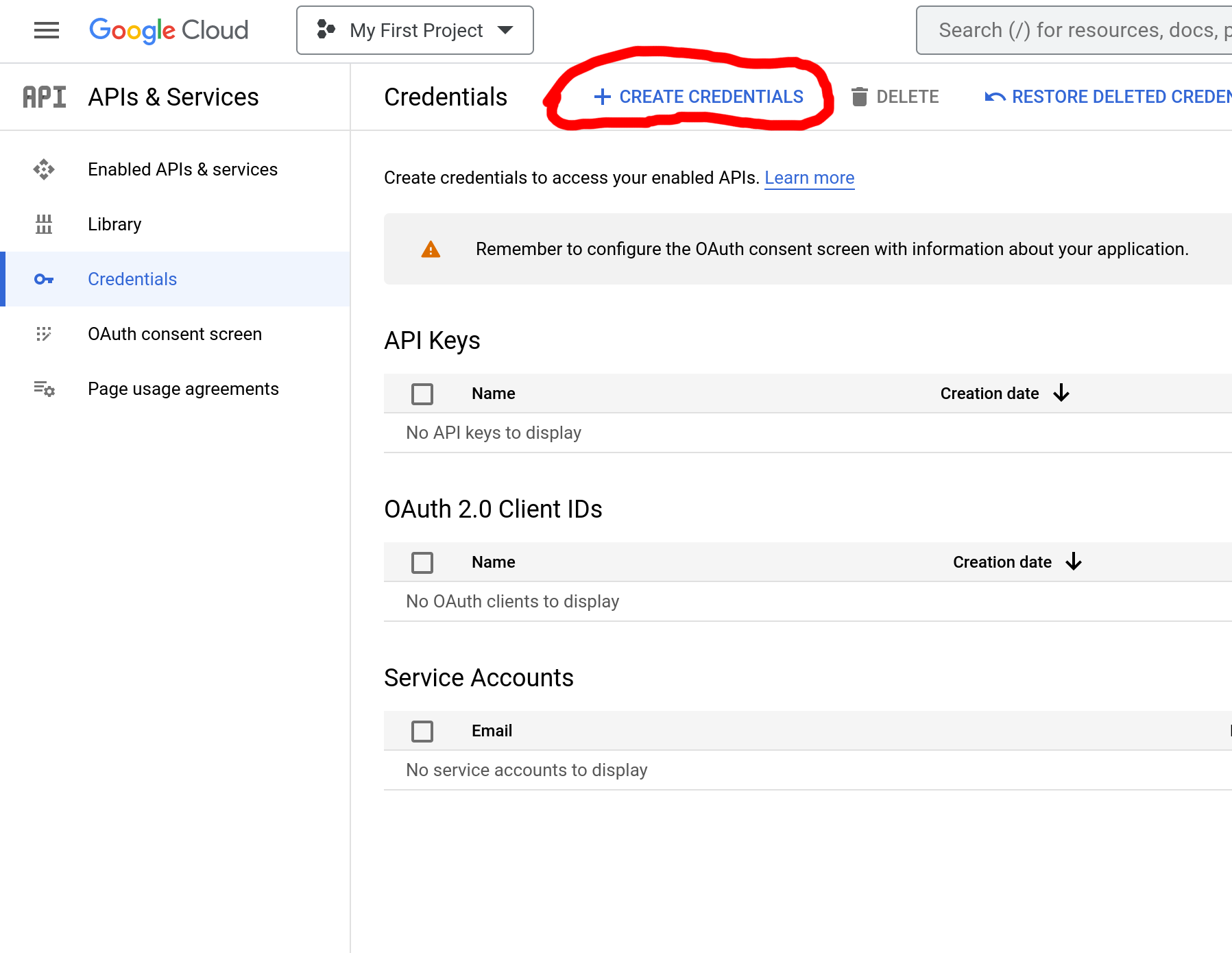The height and width of the screenshot is (953, 1232).
Task: Sort Service Accounts by Email column
Action: click(x=492, y=731)
